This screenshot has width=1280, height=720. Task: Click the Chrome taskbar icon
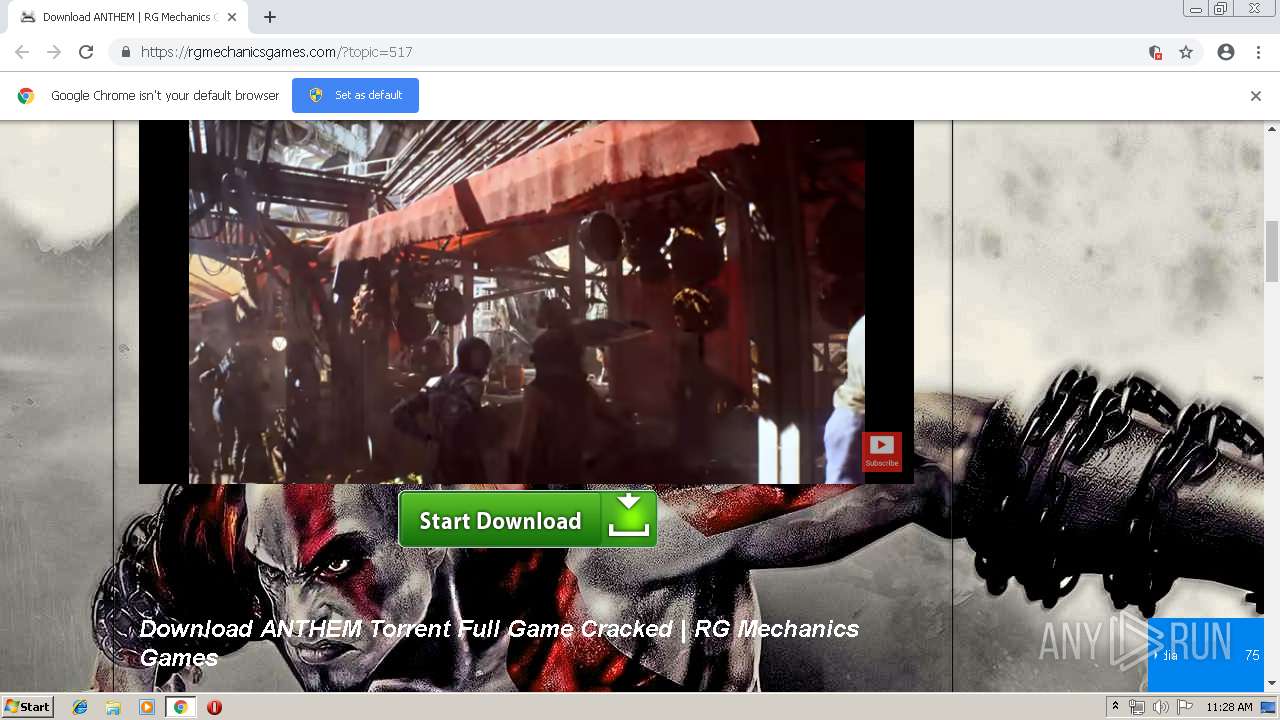[180, 707]
